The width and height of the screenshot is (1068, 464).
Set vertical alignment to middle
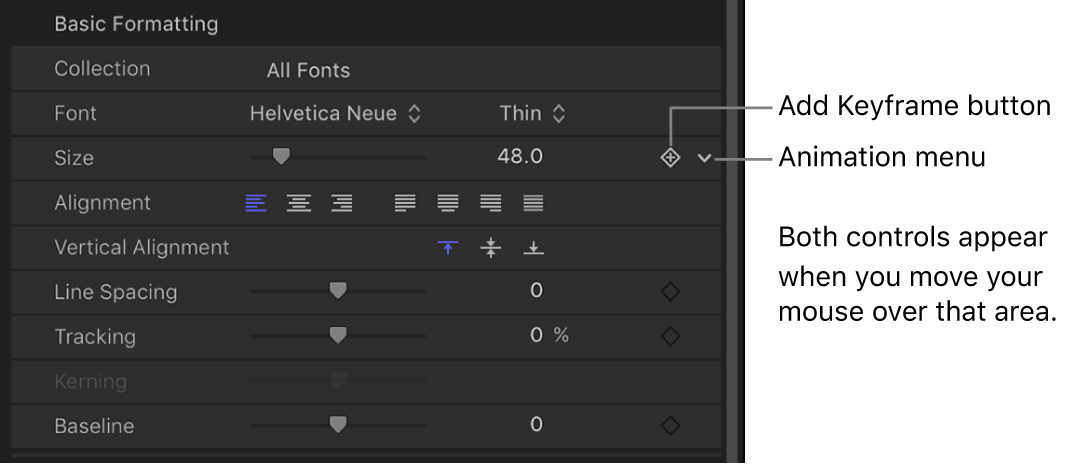coord(490,248)
